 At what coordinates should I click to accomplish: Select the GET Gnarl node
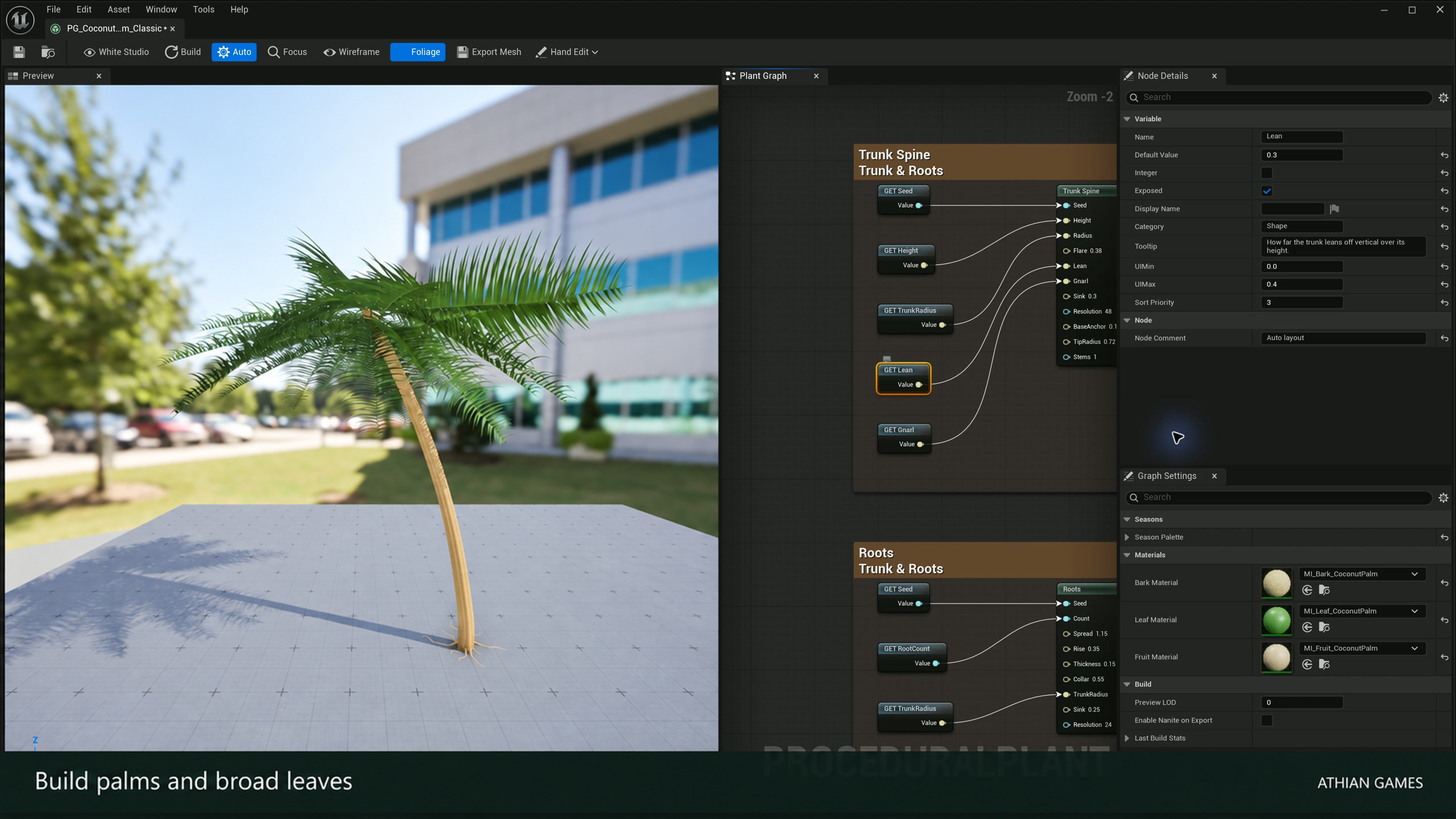[904, 438]
